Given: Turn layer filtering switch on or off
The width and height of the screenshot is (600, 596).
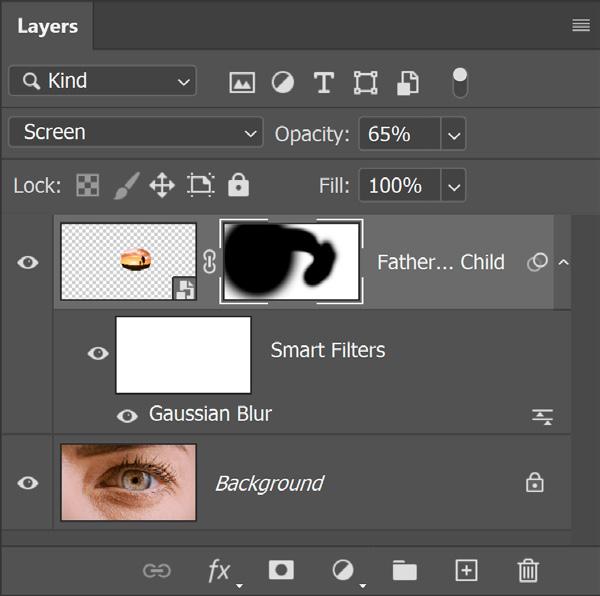Looking at the screenshot, I should coord(460,82).
